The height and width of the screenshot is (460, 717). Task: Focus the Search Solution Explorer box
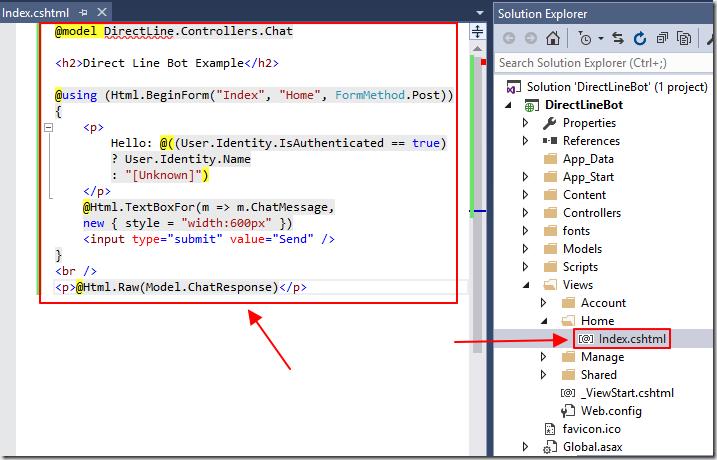(x=604, y=63)
